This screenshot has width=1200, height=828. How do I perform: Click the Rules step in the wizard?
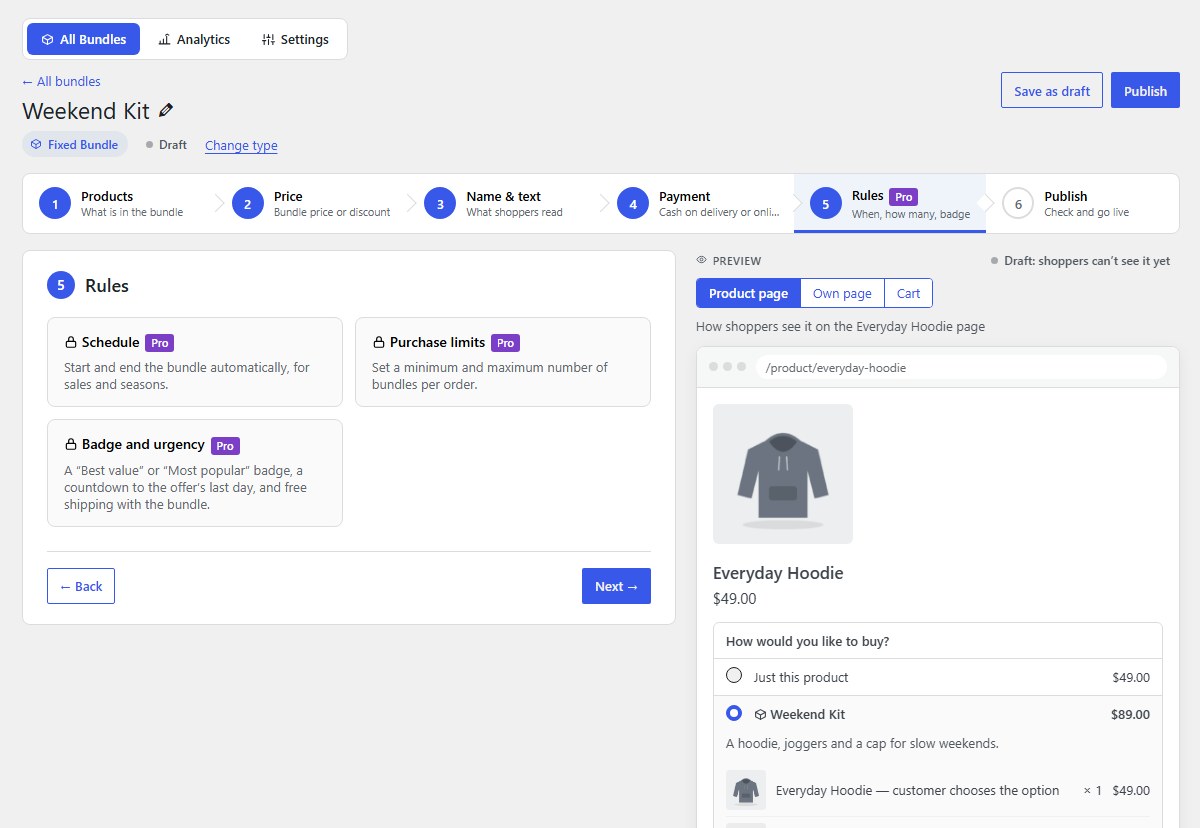[890, 204]
